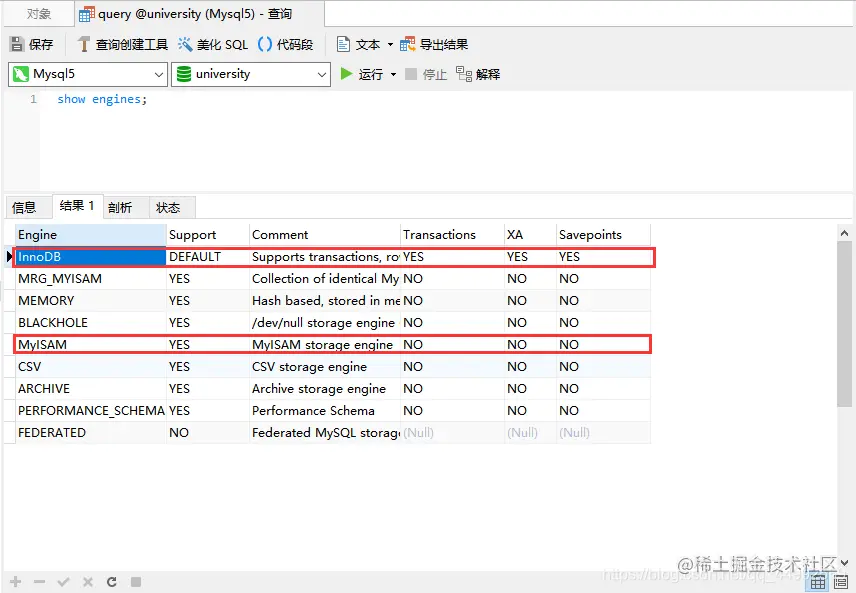The width and height of the screenshot is (856, 593).
Task: Select the FEDERATED engine cell
Action: point(91,433)
